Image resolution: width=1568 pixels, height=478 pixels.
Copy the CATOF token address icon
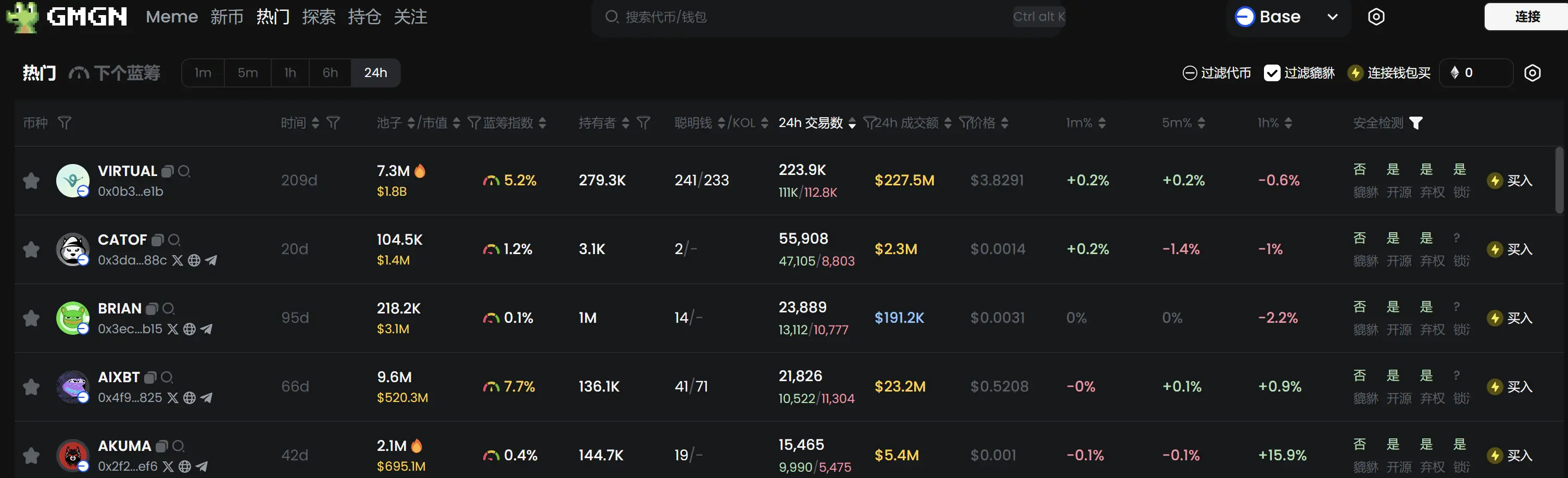coord(158,241)
